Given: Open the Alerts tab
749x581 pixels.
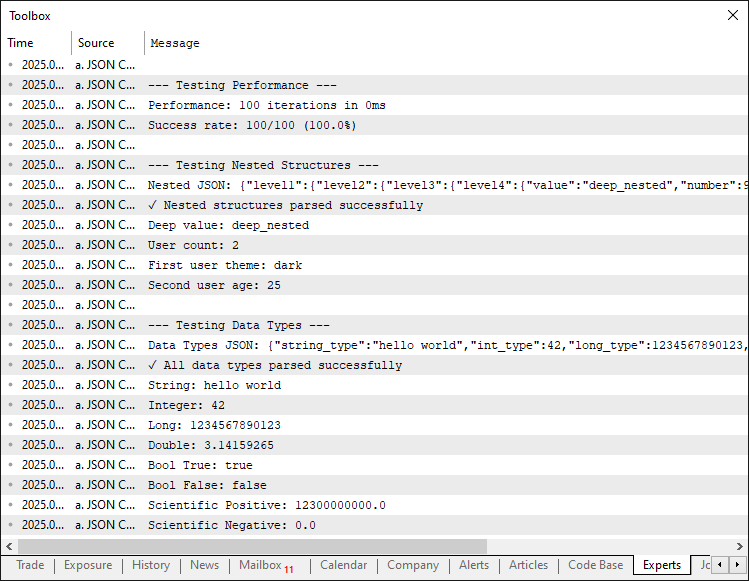Looking at the screenshot, I should pyautogui.click(x=474, y=565).
